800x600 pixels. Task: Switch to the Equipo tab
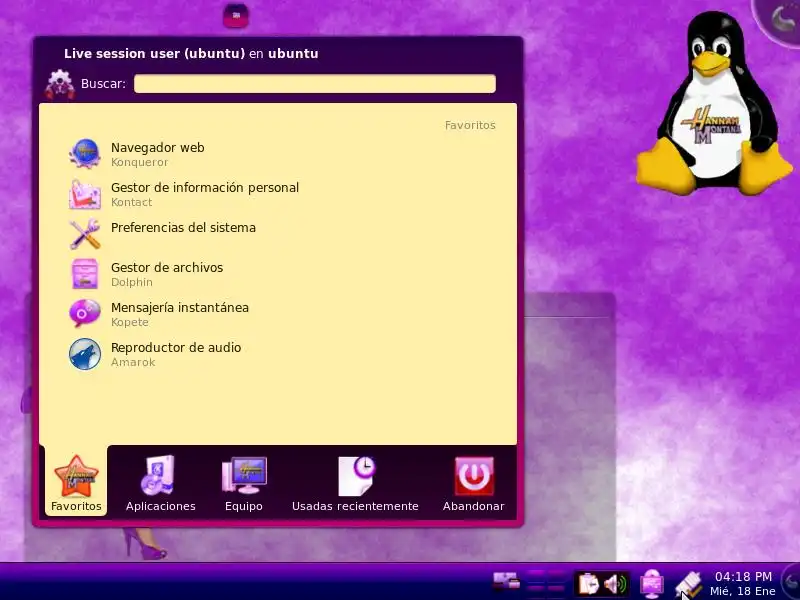tap(244, 483)
